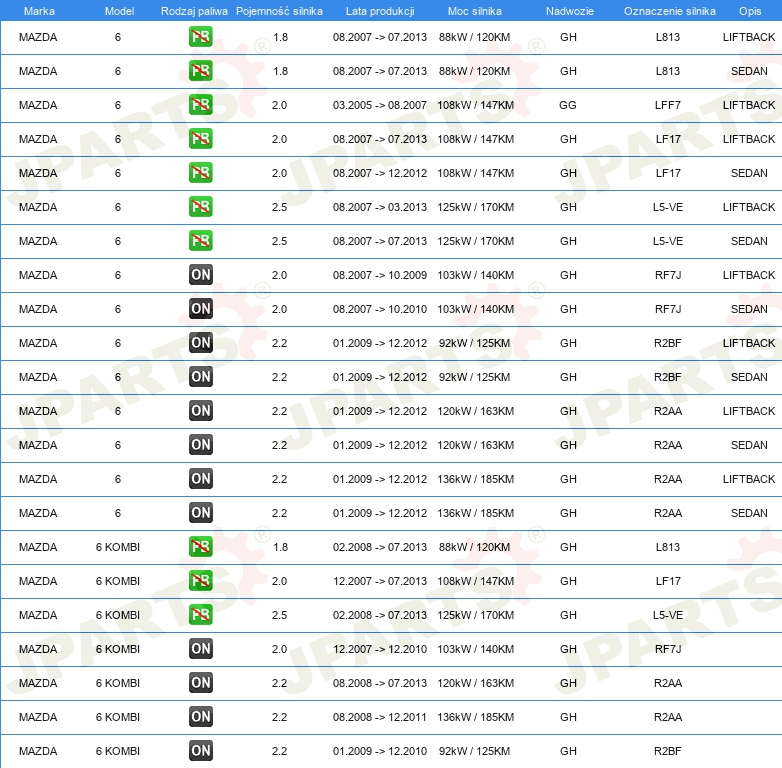Click ON icon in 6 KOMBI 185KM row
This screenshot has height=768, width=782.
[x=200, y=717]
